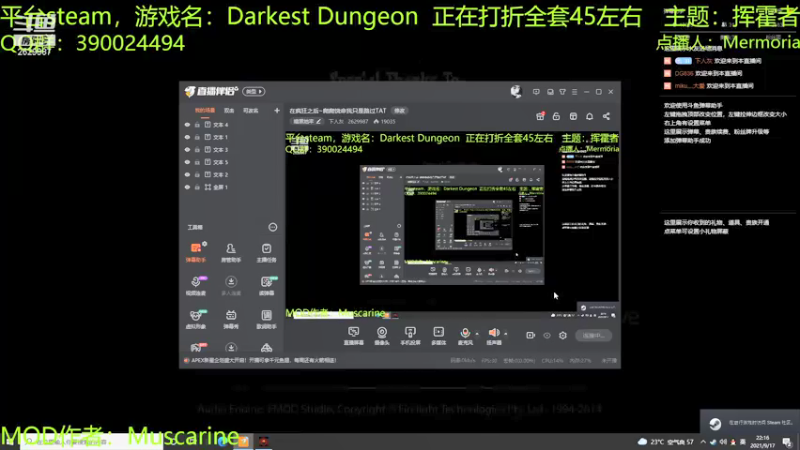
Task: Switch to the third scene tab
Action: tap(251, 110)
